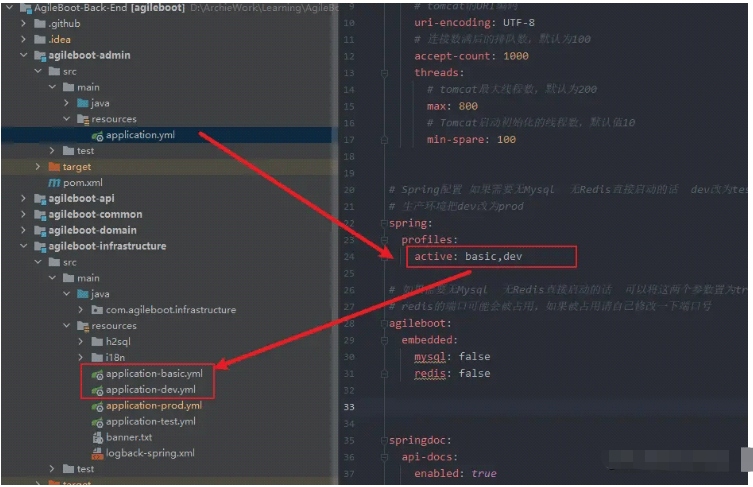Click line number 33 in the gutter
This screenshot has width=753, height=487.
(349, 407)
